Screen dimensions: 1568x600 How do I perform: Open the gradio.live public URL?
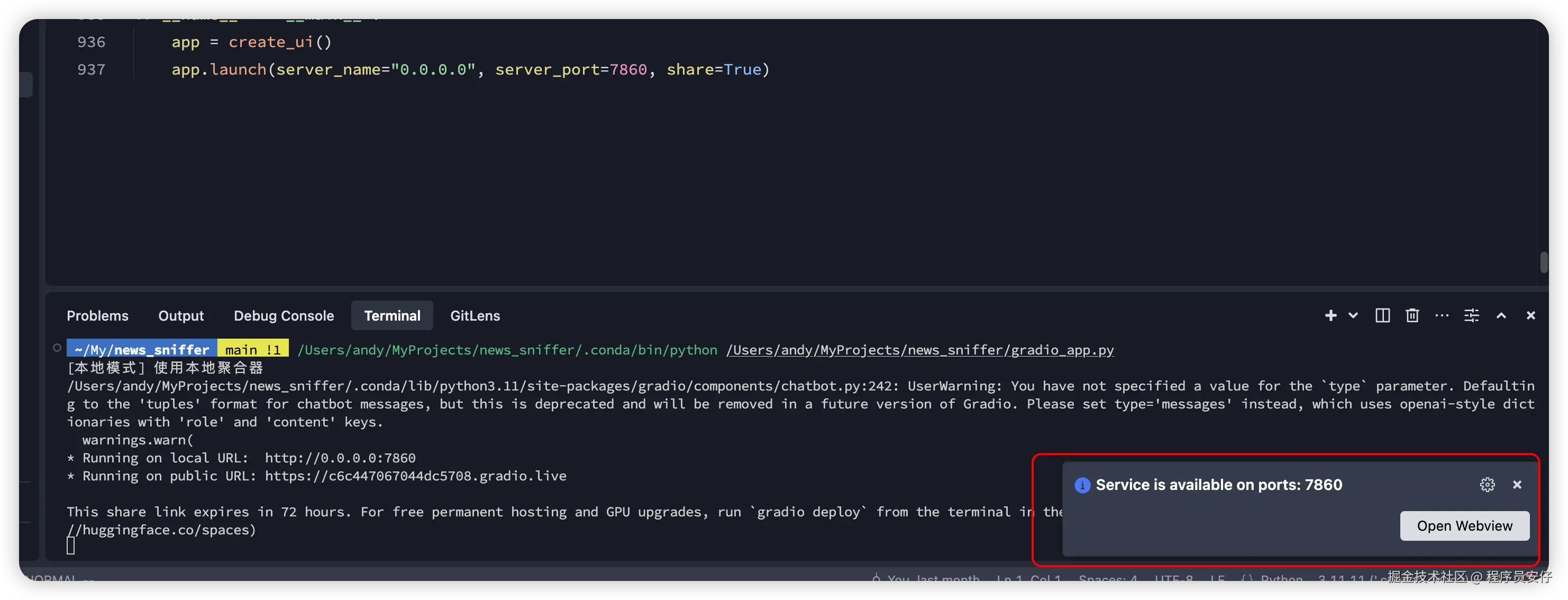(415, 476)
